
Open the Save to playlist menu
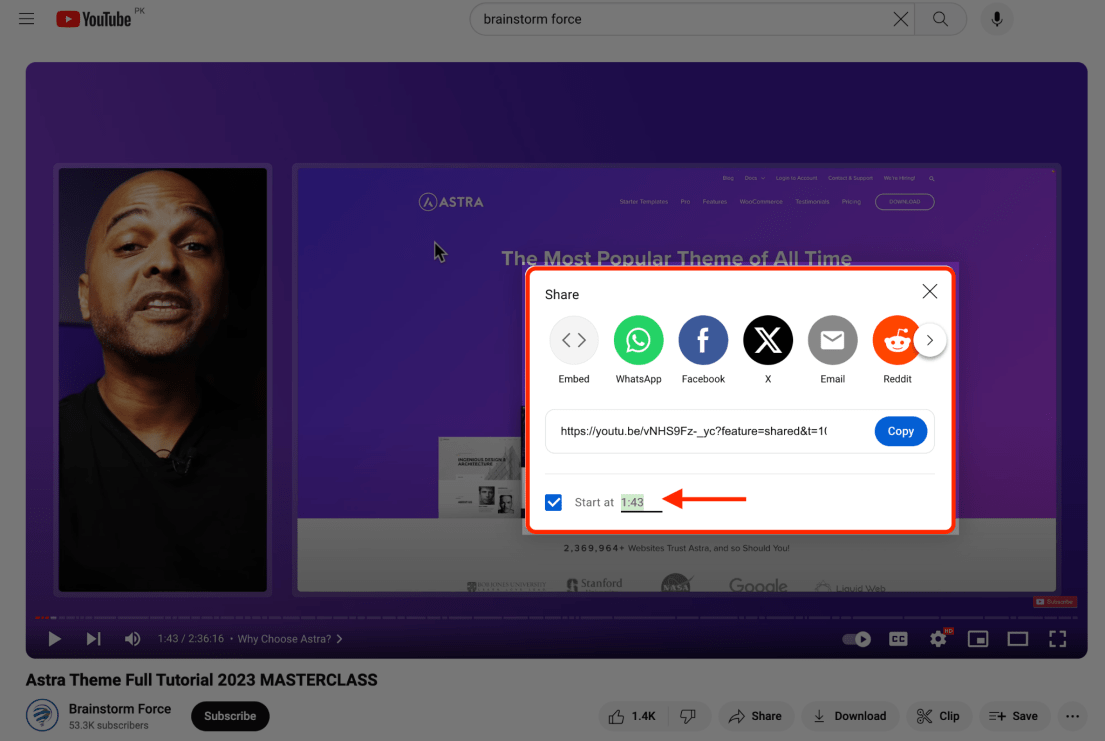point(1013,716)
